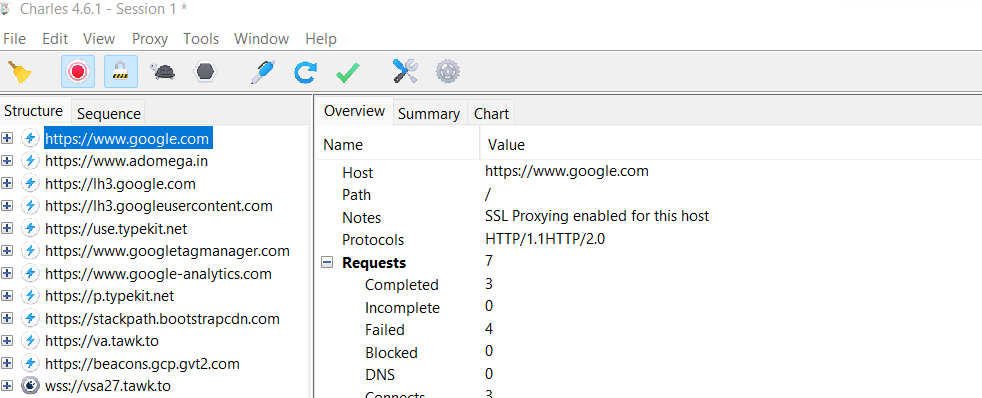Select https://beacons.gcp.gvt2.com host
The height and width of the screenshot is (398, 982).
[x=142, y=364]
